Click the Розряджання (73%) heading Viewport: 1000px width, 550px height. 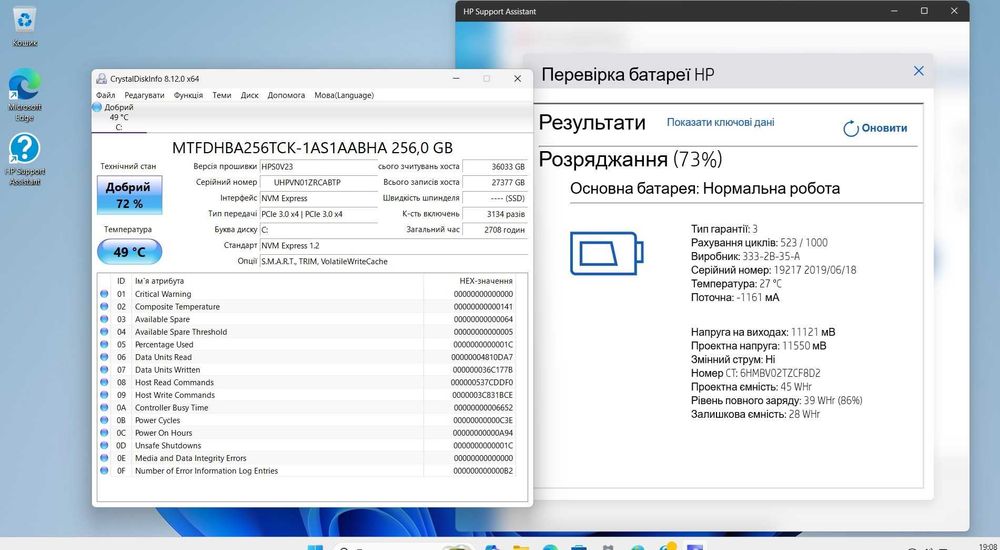click(x=630, y=160)
